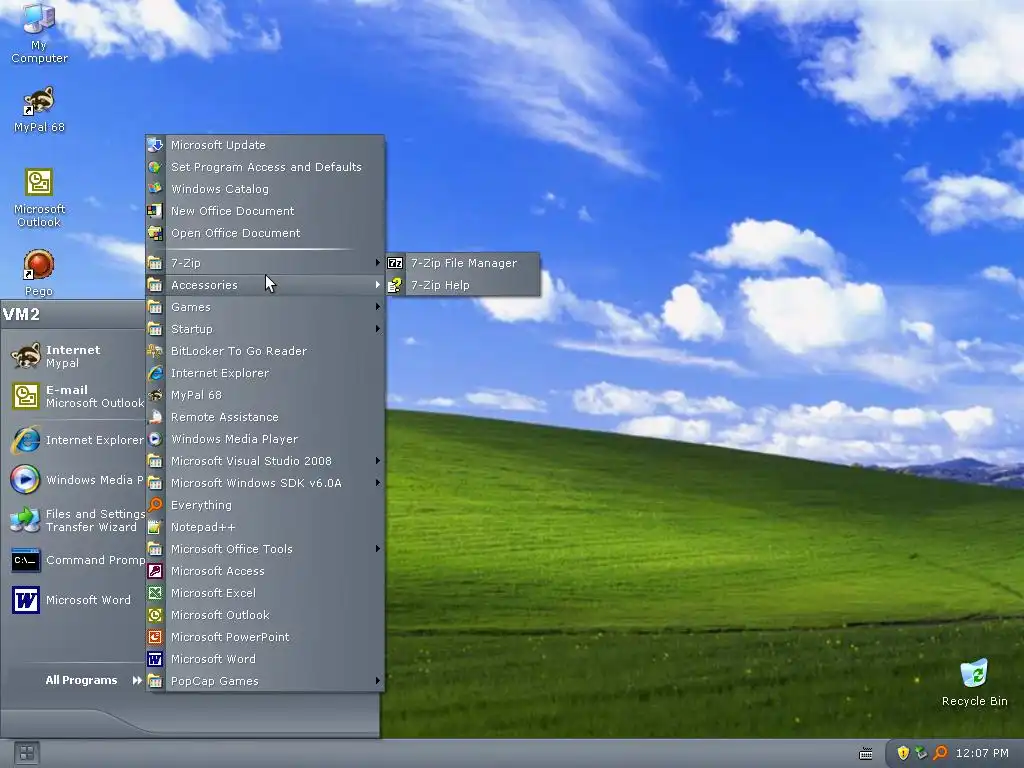Launch Everything search program
1024x768 pixels.
[265, 505]
